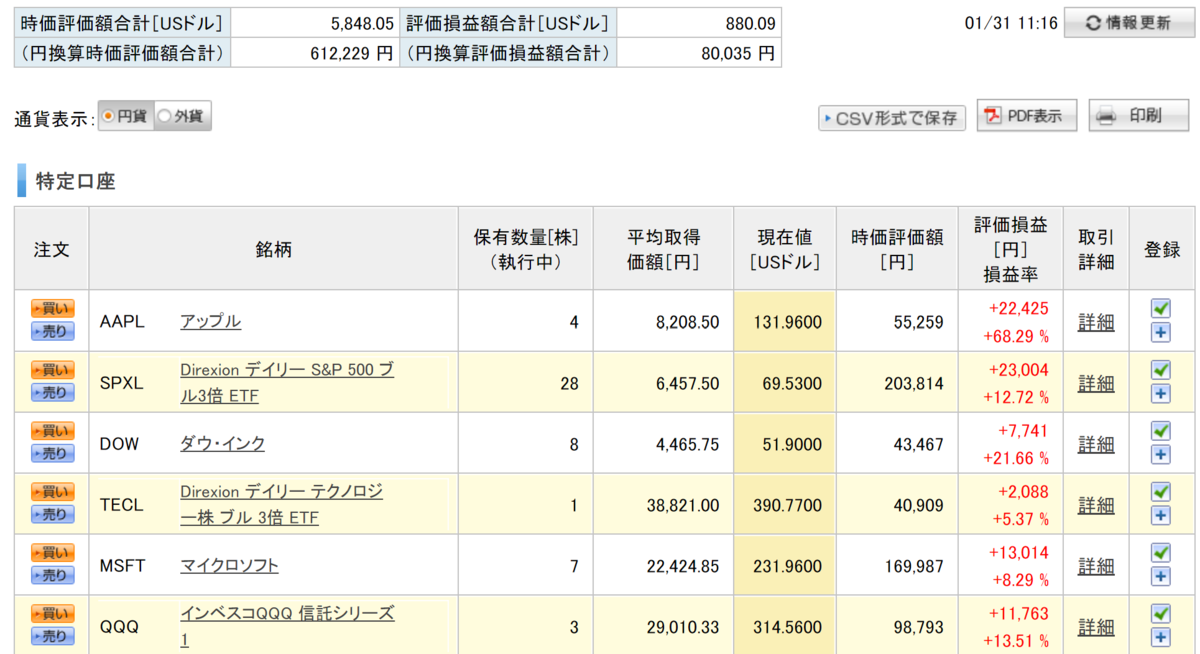
Task: Click the 131.9600 current price cell
Action: pyautogui.click(x=785, y=322)
